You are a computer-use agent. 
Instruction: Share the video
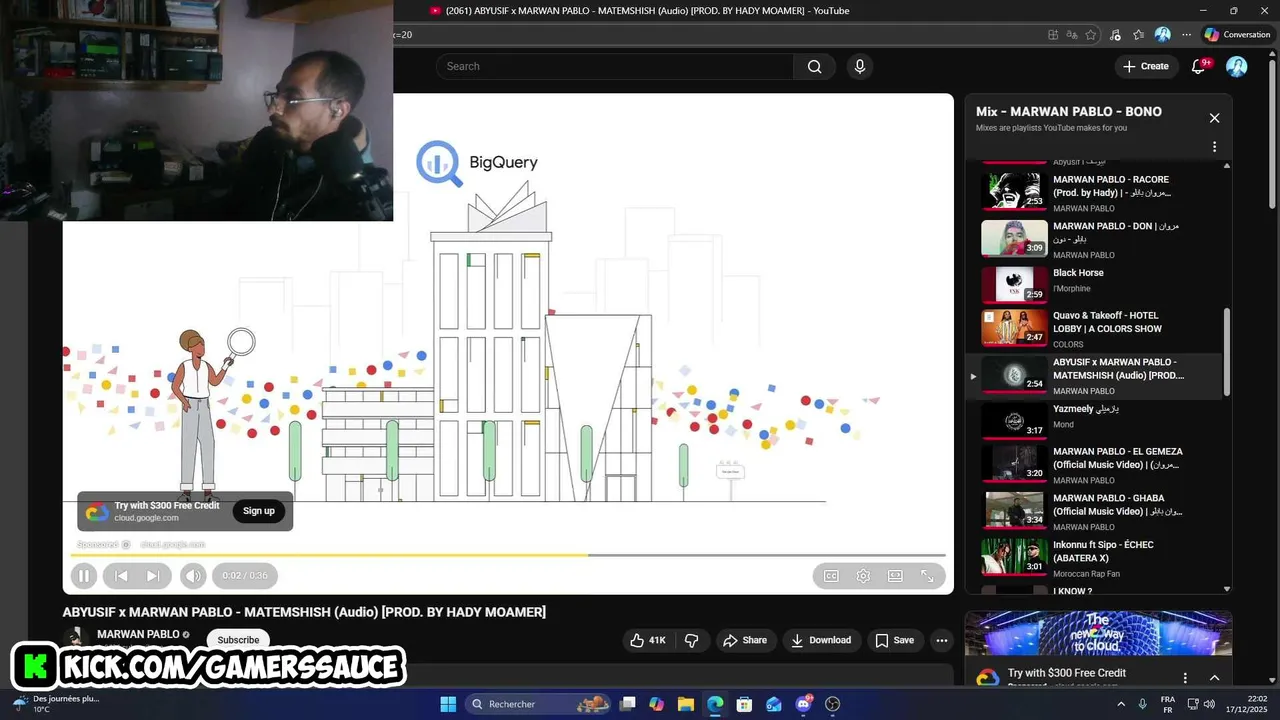745,640
